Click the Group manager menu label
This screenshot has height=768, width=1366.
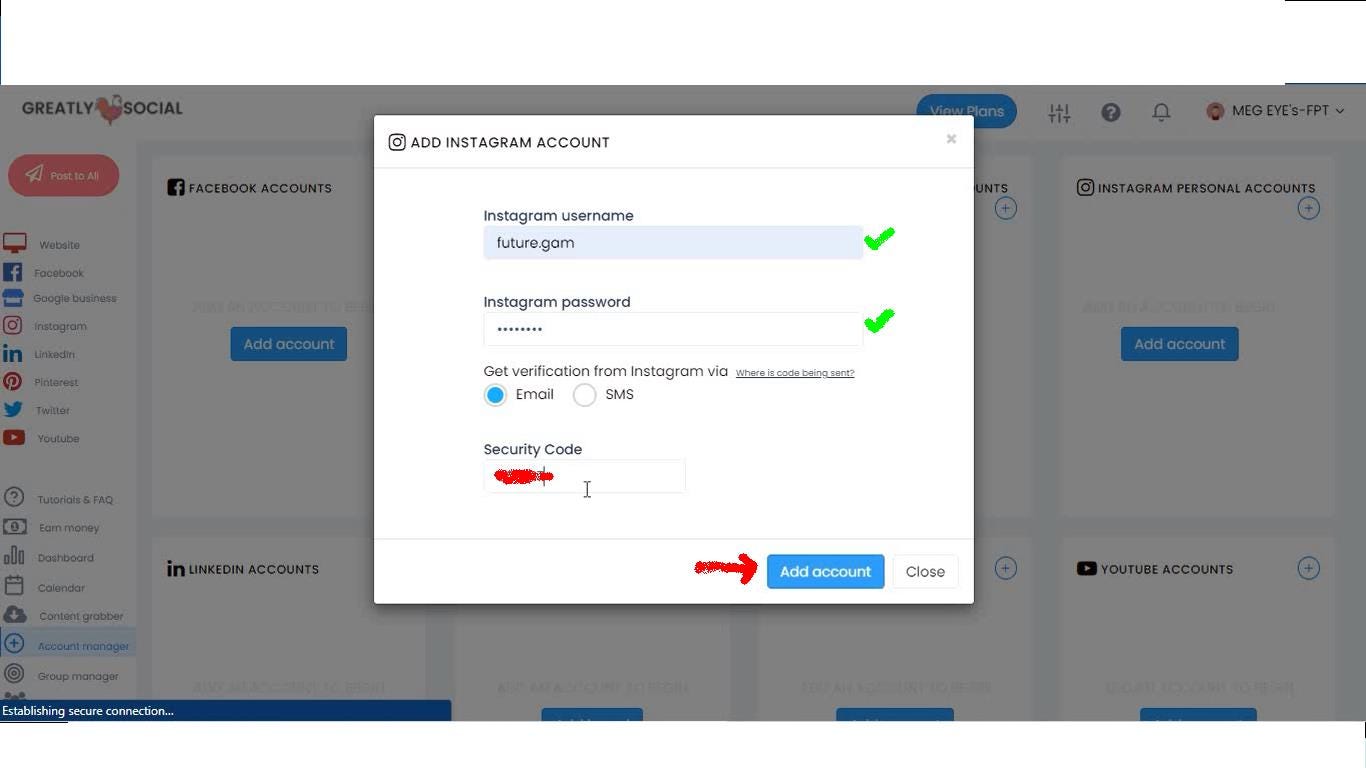pos(78,677)
